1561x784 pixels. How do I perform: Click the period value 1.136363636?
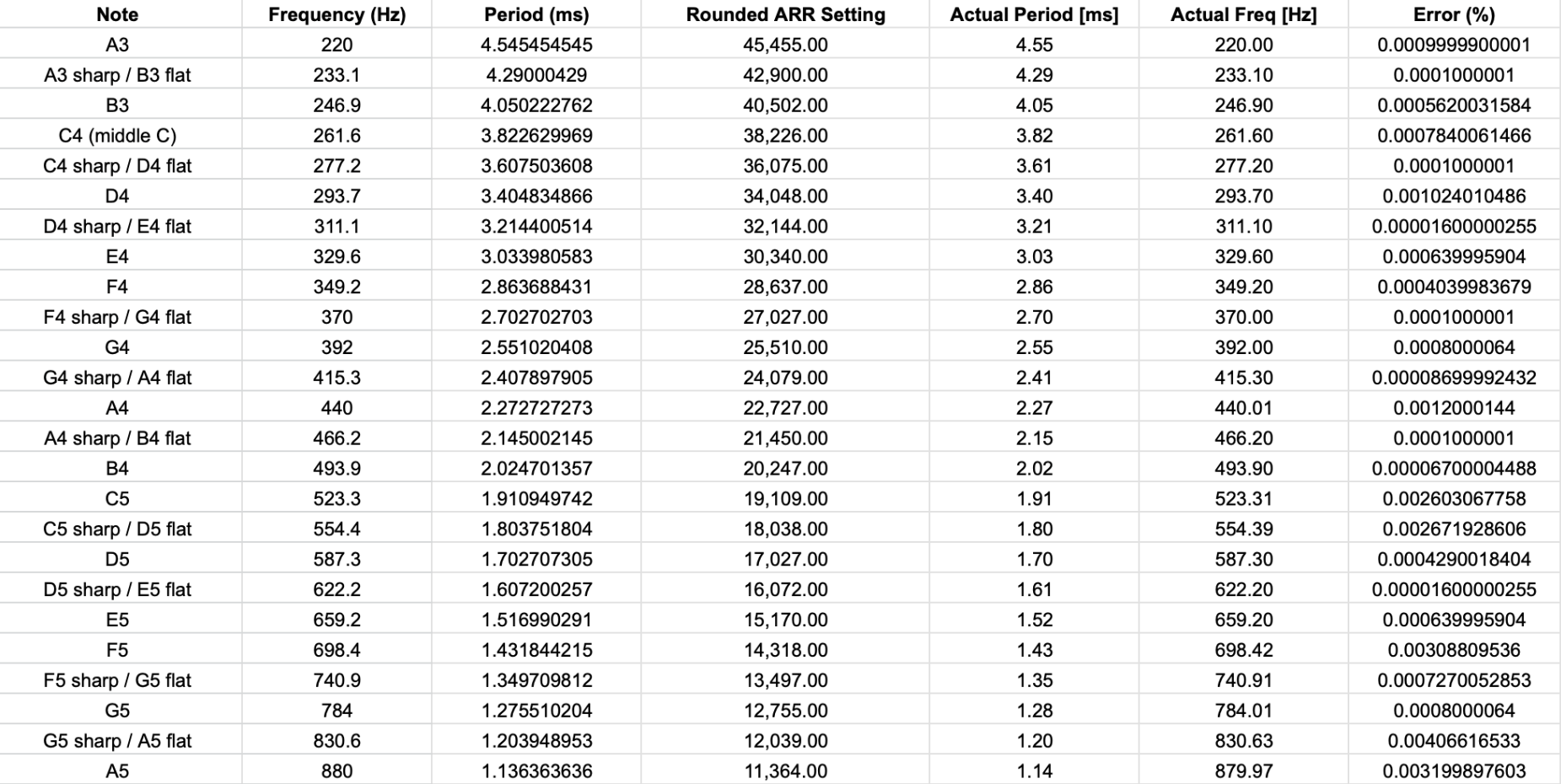pyautogui.click(x=536, y=771)
